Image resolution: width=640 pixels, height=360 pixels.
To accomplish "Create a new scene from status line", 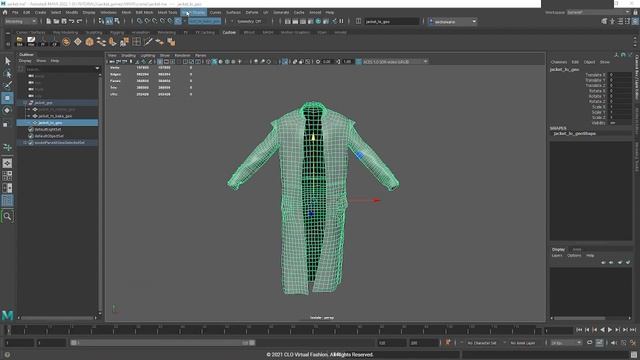I will click(x=49, y=21).
